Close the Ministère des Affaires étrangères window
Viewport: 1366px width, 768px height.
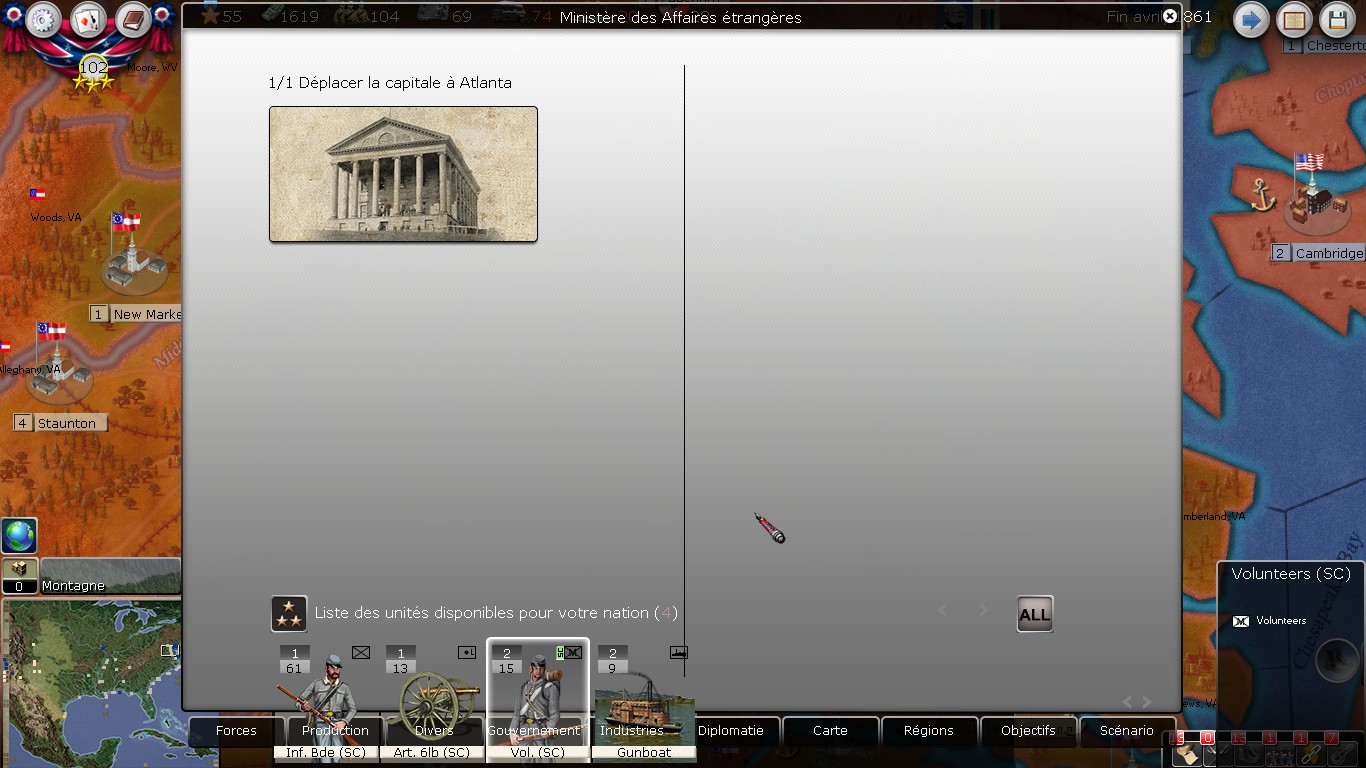tap(1170, 16)
